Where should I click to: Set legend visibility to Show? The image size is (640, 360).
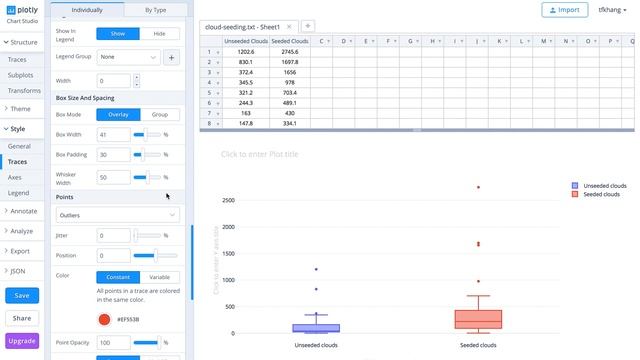coord(118,34)
